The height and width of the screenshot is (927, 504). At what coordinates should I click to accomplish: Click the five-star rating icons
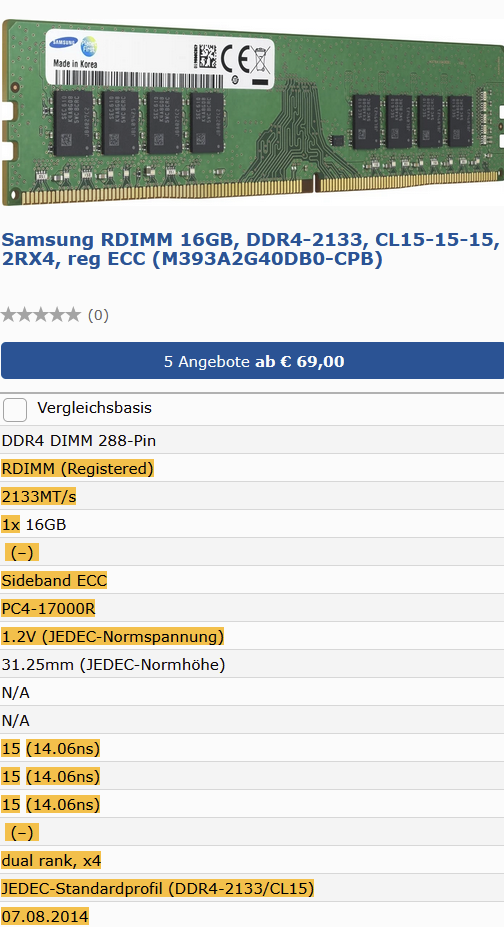click(x=41, y=315)
